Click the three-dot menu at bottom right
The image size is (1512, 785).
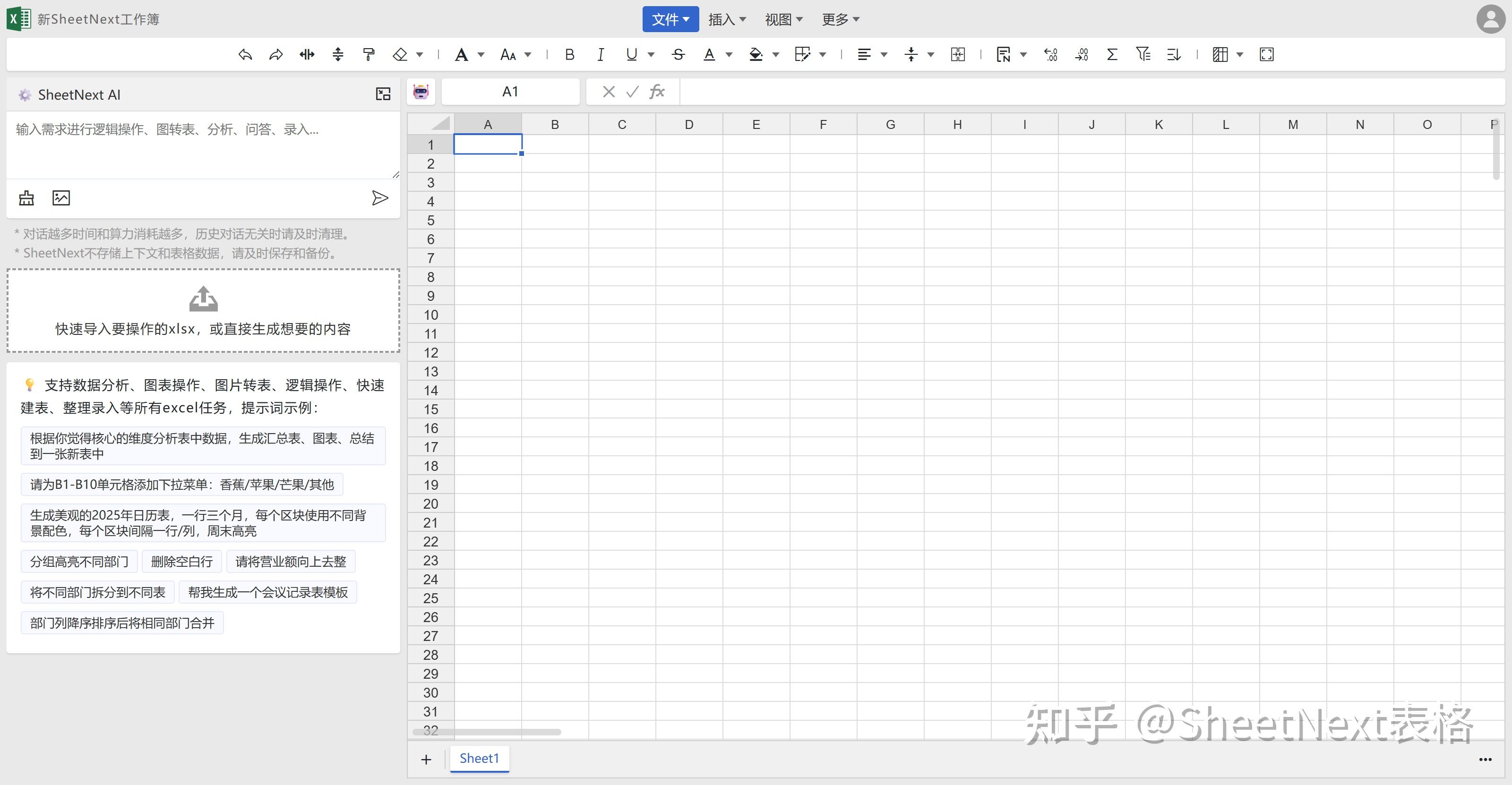click(x=1485, y=759)
